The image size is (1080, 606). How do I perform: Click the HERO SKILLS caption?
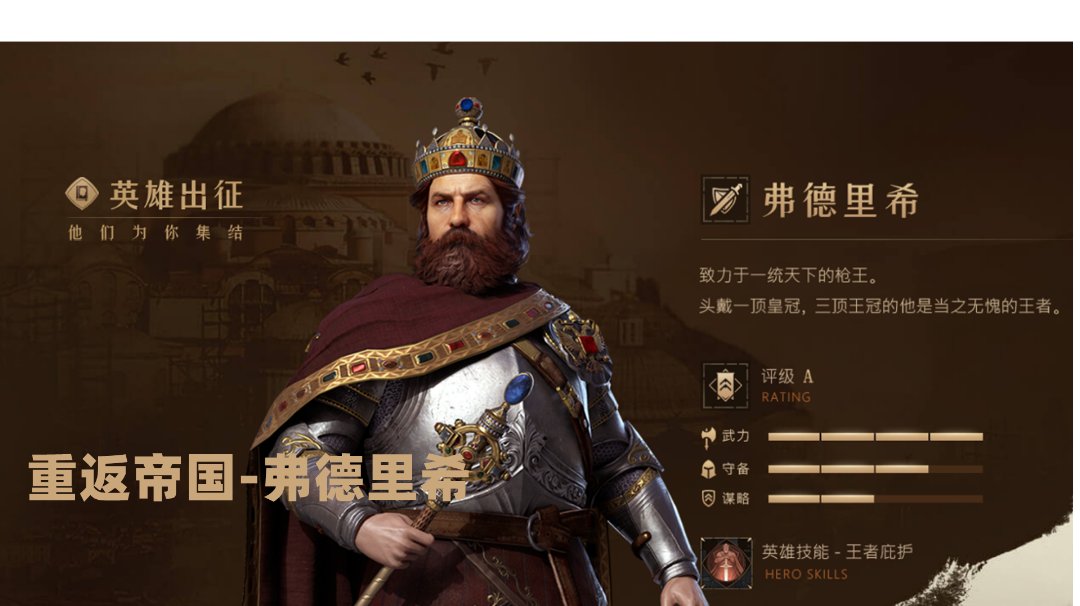(806, 574)
